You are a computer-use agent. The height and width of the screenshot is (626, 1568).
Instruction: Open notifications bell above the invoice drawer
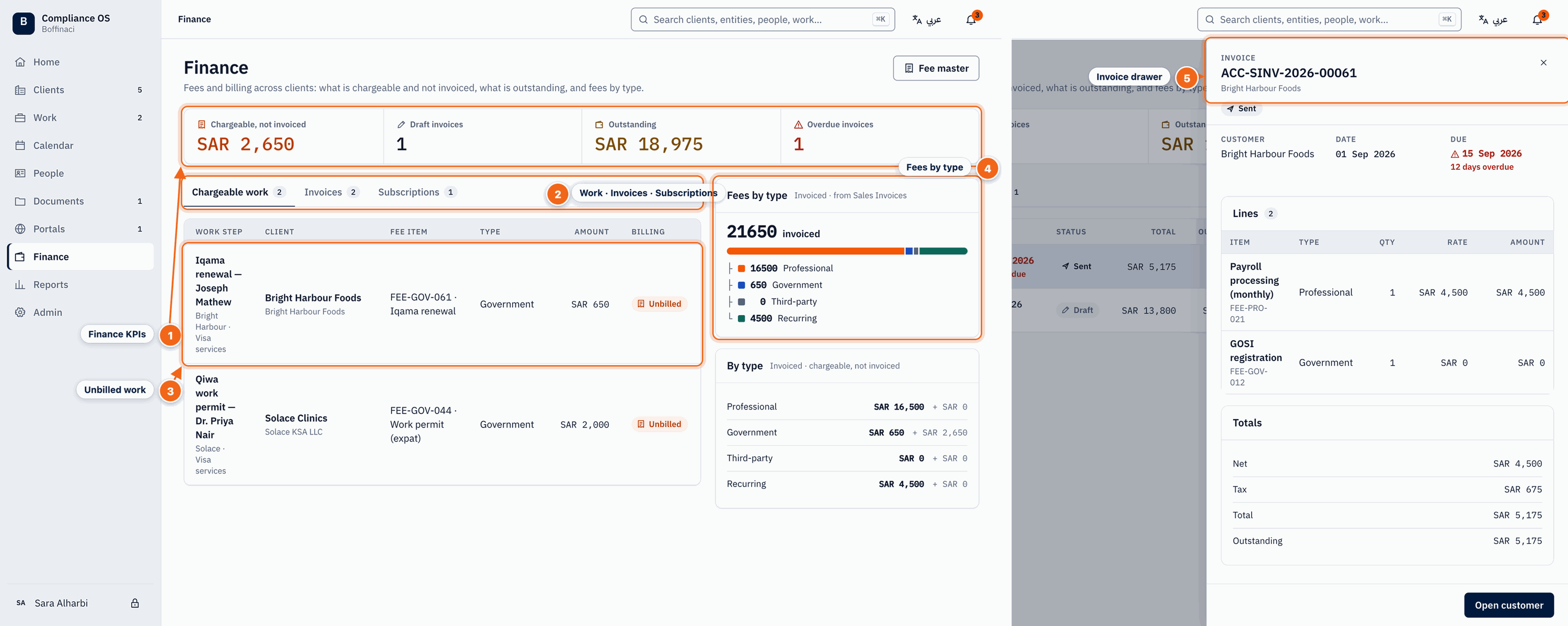click(x=1537, y=19)
